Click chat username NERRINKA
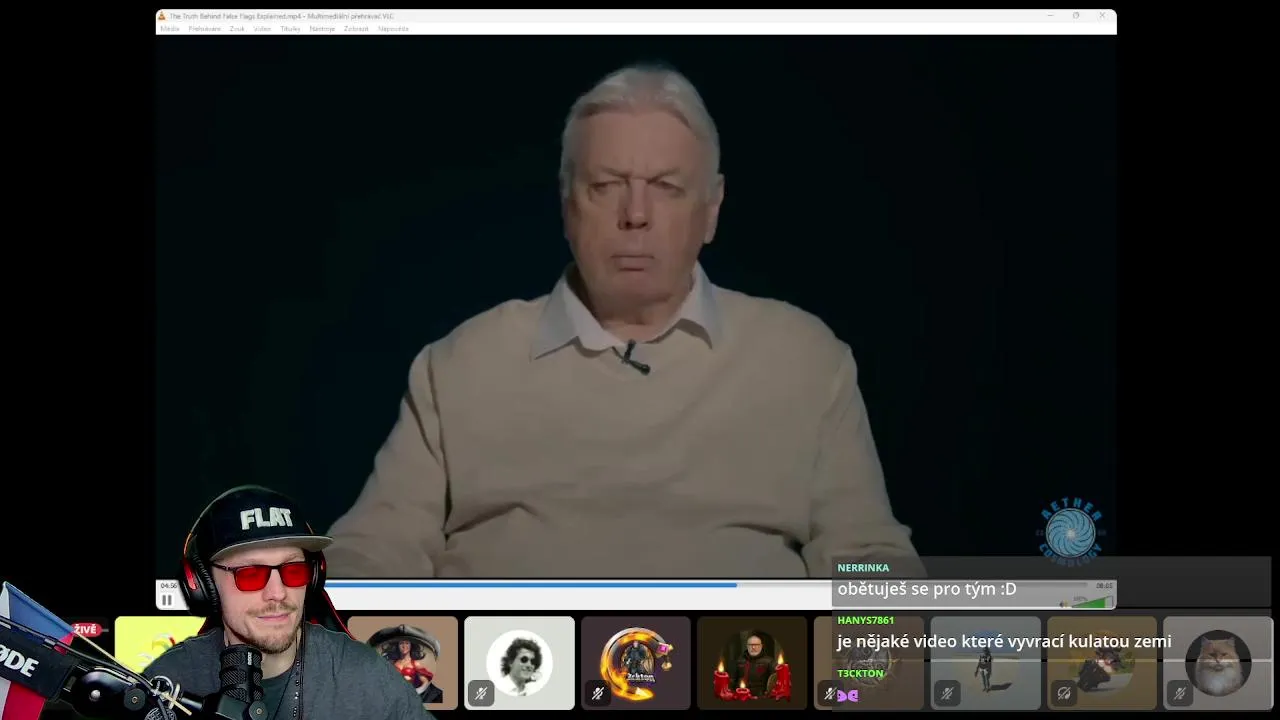This screenshot has width=1280, height=720. (x=863, y=568)
